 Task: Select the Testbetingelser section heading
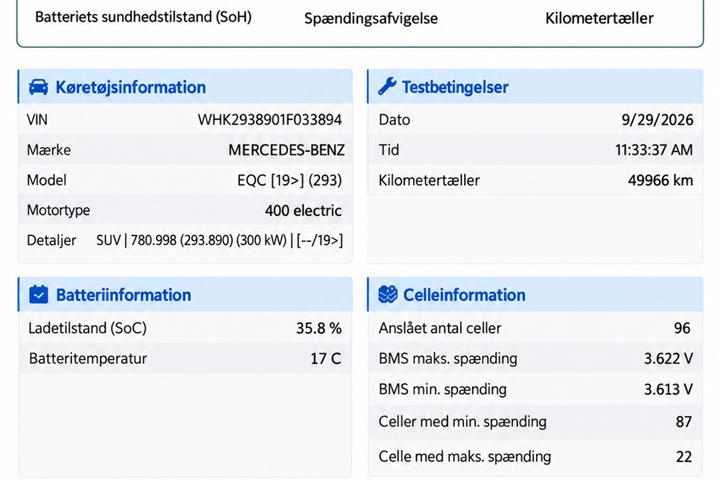tap(455, 87)
